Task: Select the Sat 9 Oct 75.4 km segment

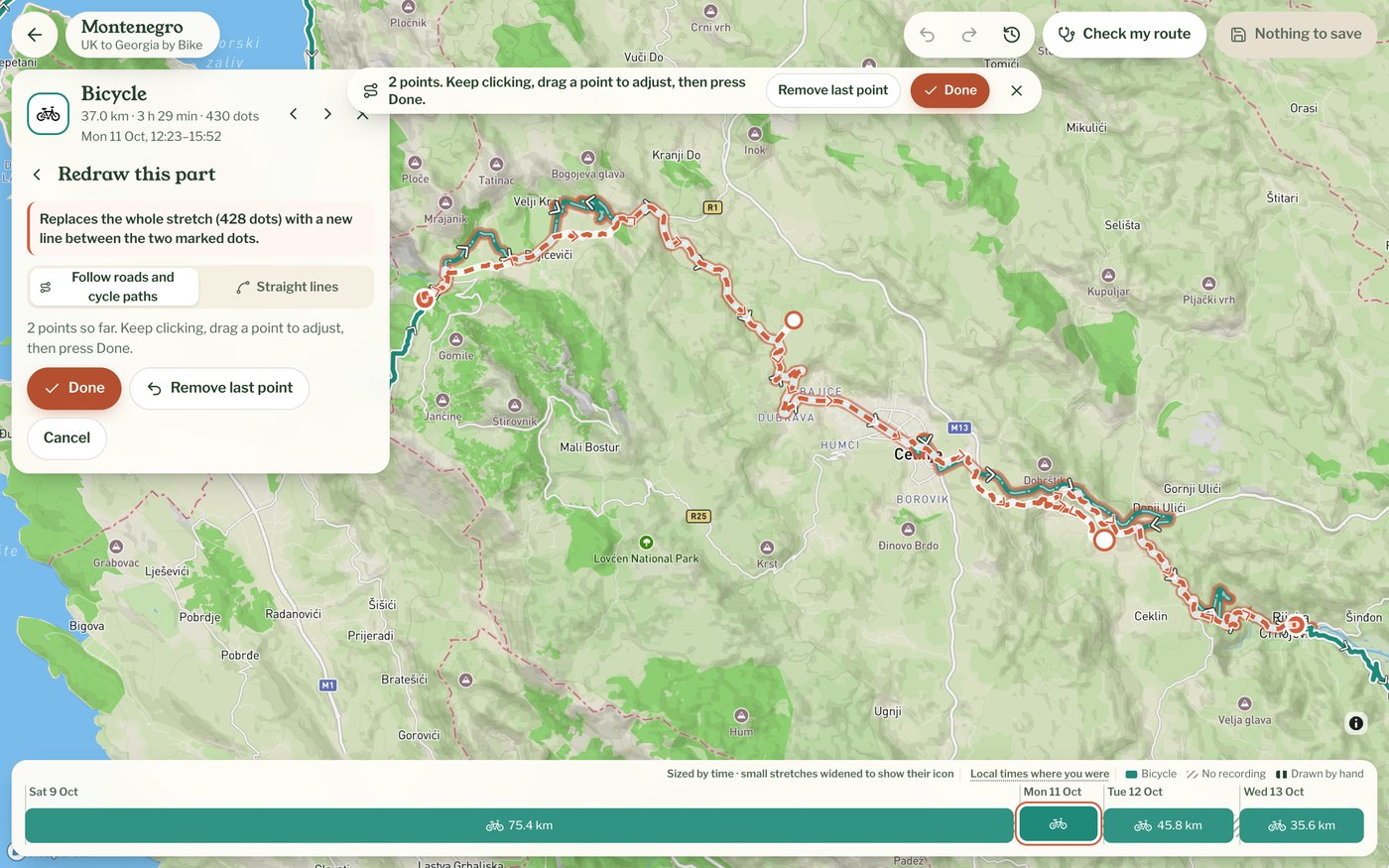Action: pos(519,825)
